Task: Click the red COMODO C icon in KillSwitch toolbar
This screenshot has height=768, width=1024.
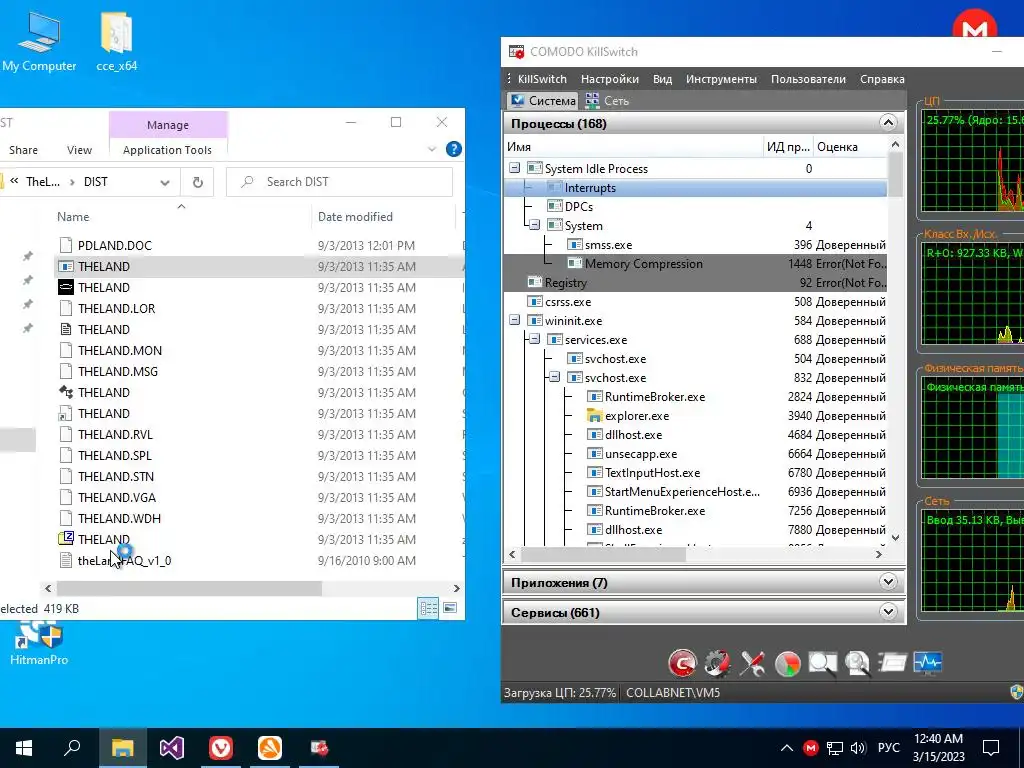Action: pyautogui.click(x=682, y=664)
